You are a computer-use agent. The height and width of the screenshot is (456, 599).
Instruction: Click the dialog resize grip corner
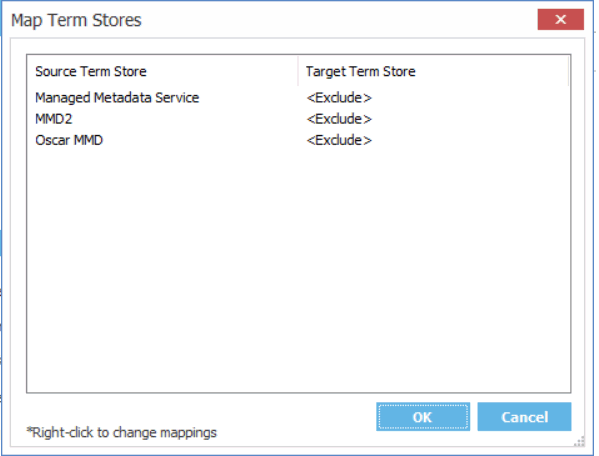pos(580,441)
